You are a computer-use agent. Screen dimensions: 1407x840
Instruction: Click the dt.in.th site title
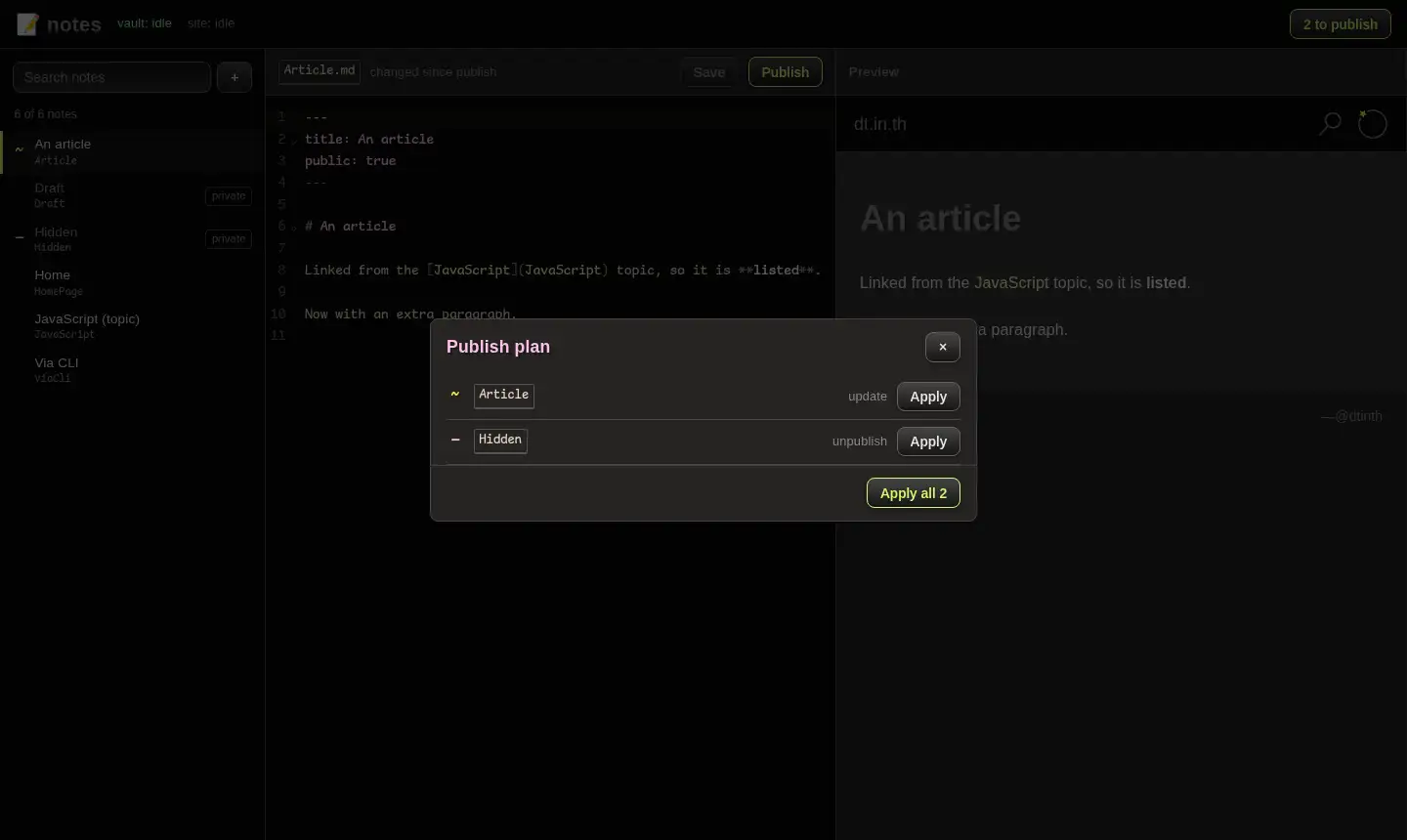tap(880, 124)
